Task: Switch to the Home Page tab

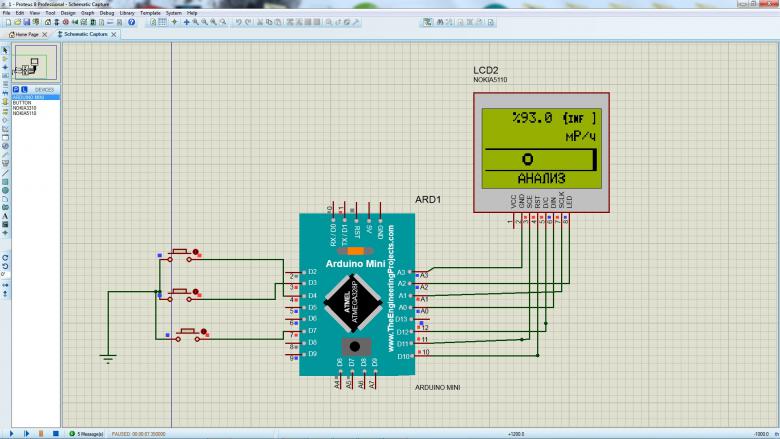Action: pyautogui.click(x=26, y=34)
